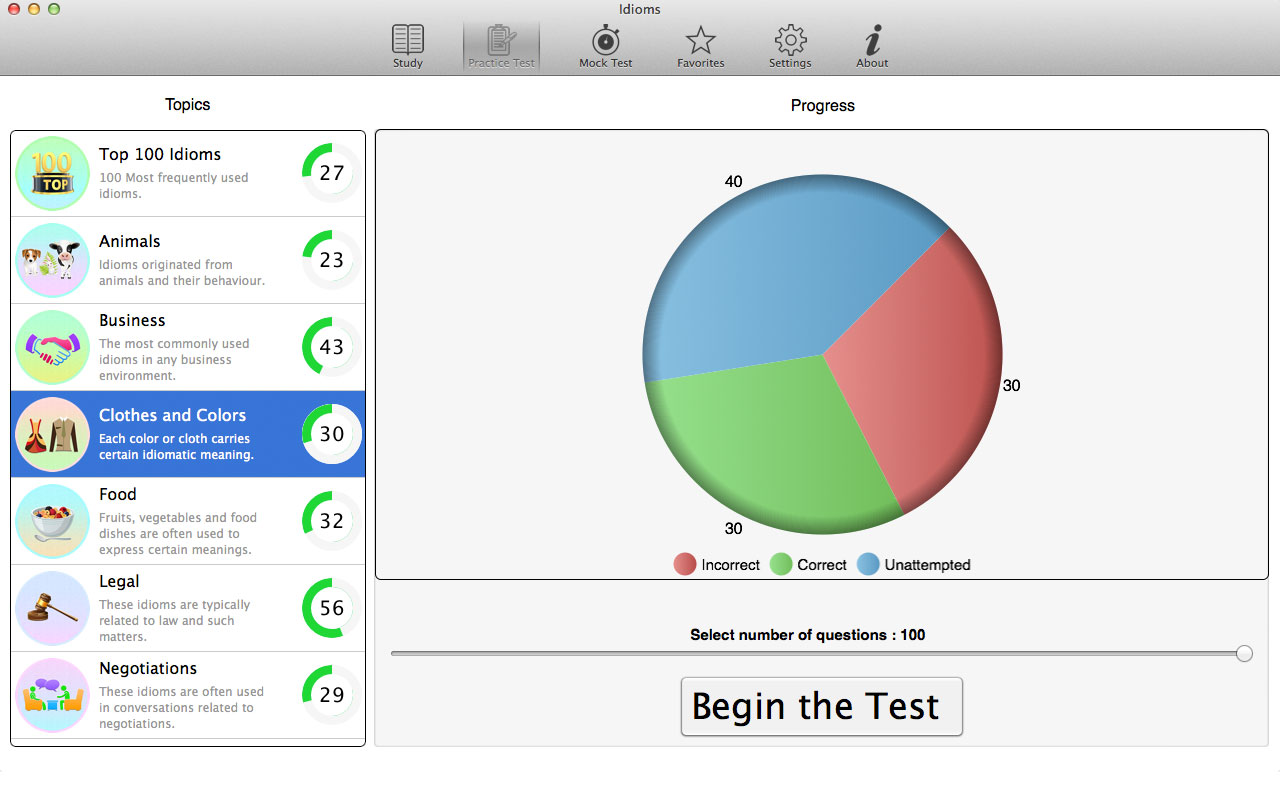Screen dimensions: 1280x800
Task: Click the Business handshake icon
Action: (x=53, y=347)
